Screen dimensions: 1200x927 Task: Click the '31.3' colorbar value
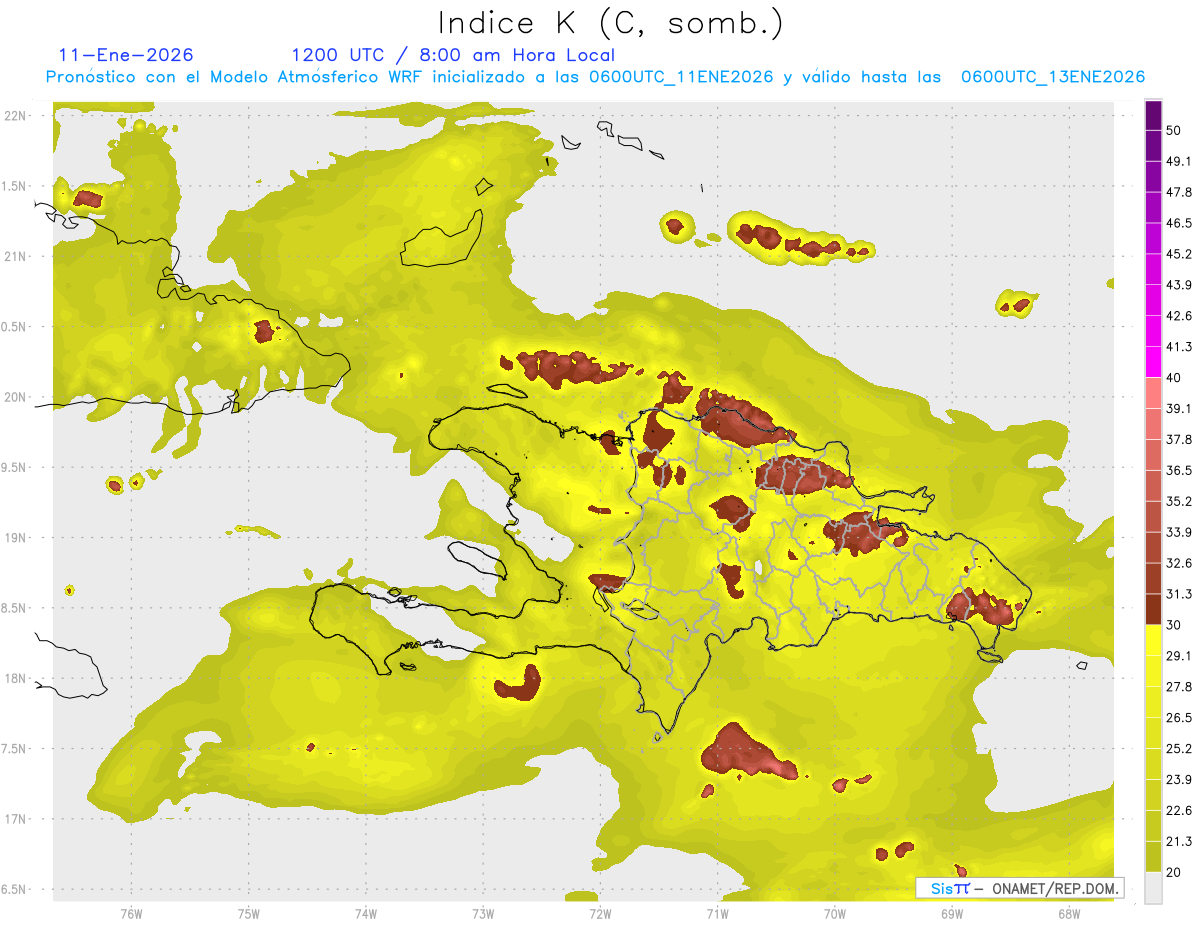coord(1179,594)
